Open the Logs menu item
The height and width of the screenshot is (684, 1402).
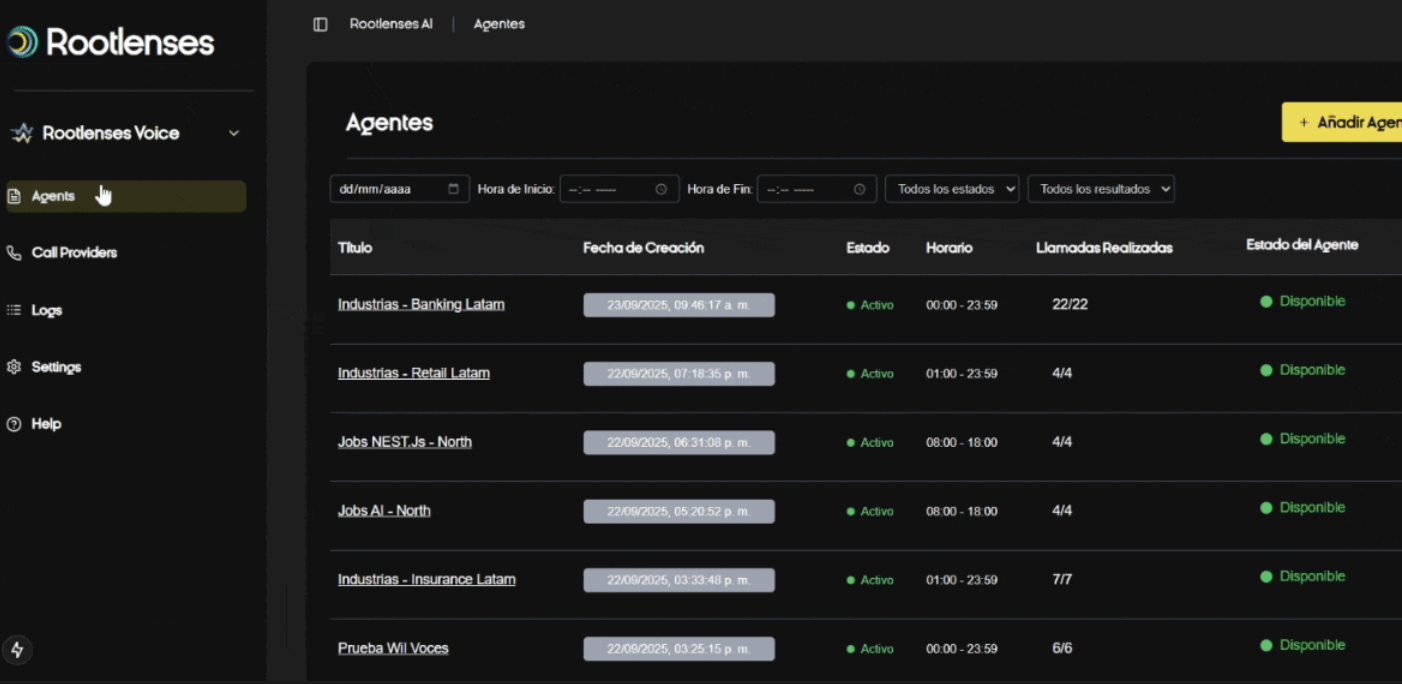(x=46, y=310)
